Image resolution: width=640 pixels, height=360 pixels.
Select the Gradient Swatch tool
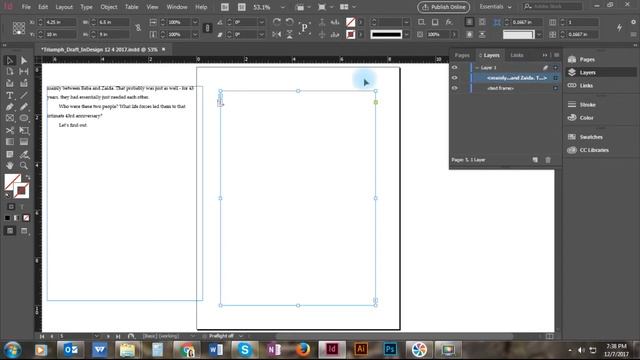(x=10, y=142)
